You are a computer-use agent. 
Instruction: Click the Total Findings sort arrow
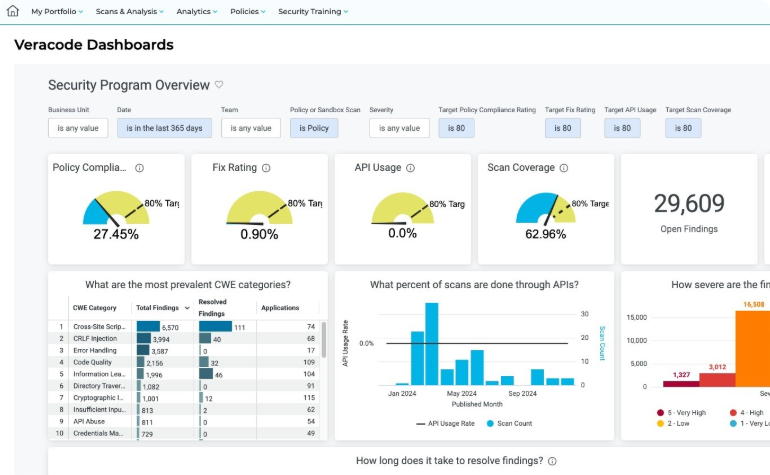coord(187,308)
